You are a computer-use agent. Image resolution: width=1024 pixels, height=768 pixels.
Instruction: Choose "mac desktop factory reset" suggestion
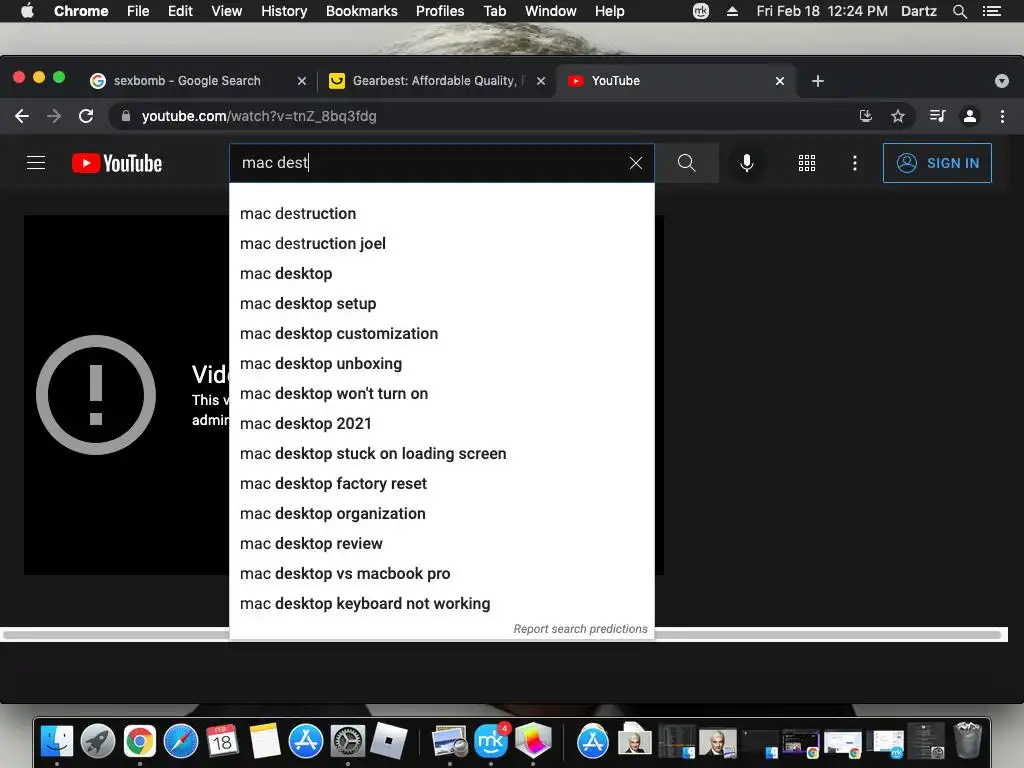point(441,484)
